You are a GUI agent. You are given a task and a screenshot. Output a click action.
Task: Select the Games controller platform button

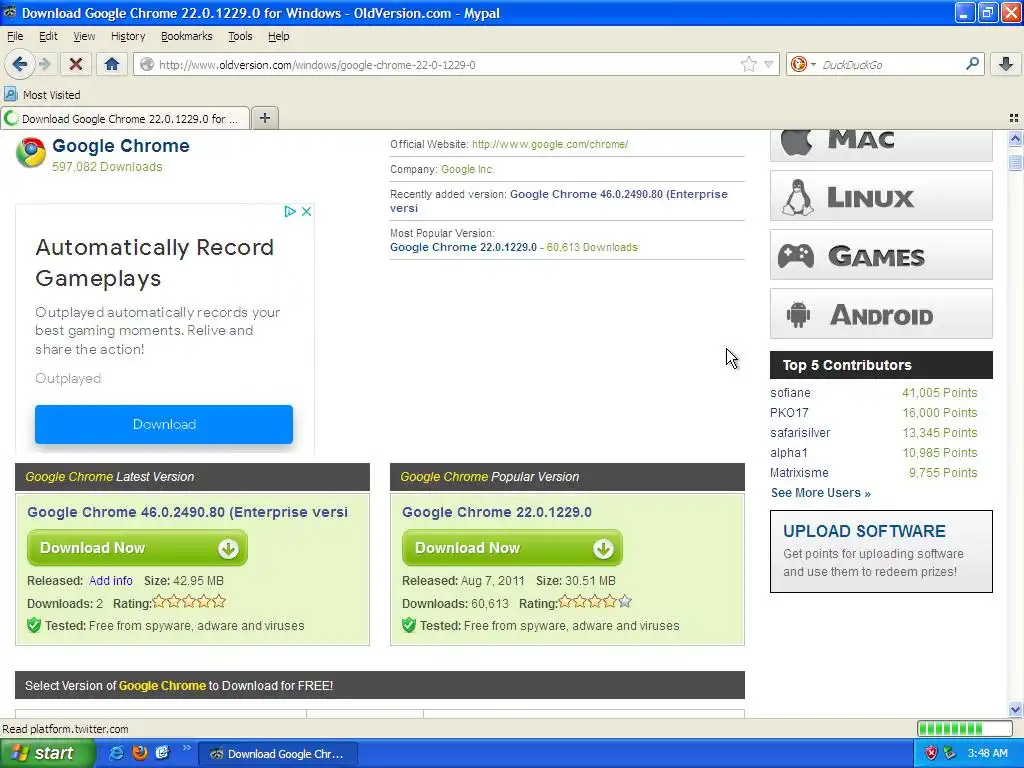point(881,255)
